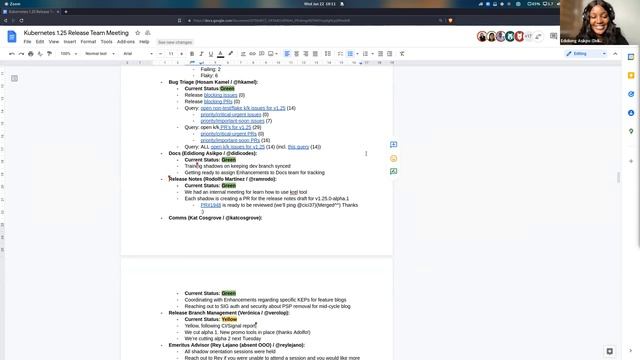This screenshot has height=360, width=640.
Task: Center align the text
Action: pos(296,54)
